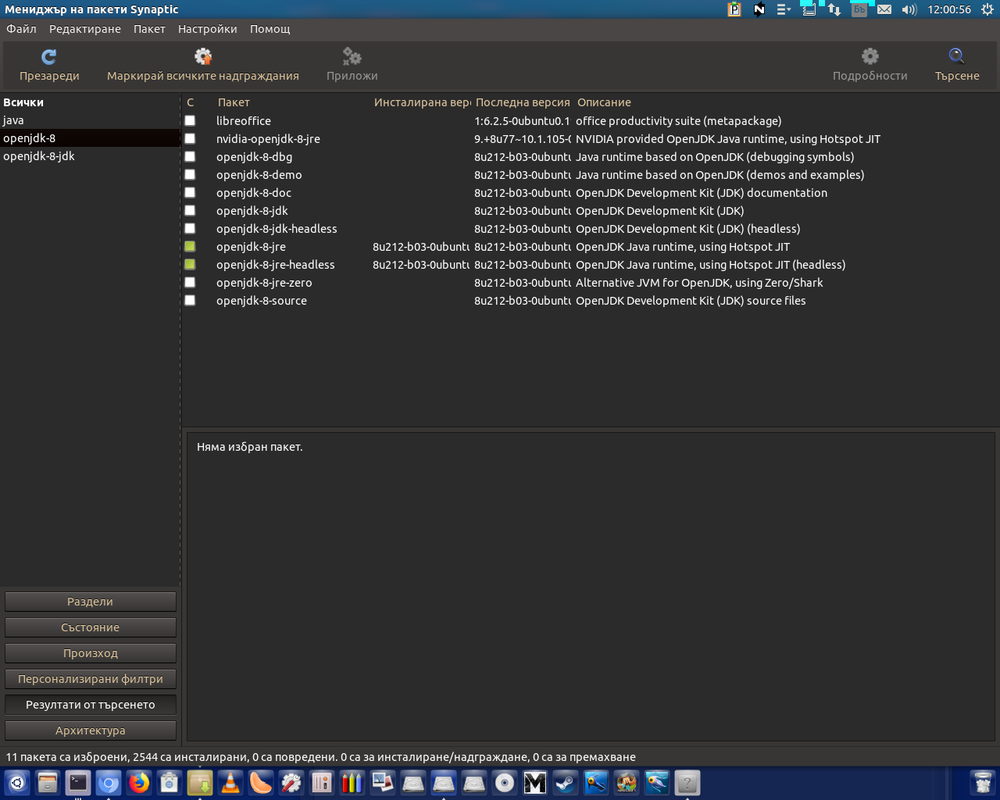1000x800 pixels.
Task: Open the volume speaker tray icon
Action: coord(909,10)
